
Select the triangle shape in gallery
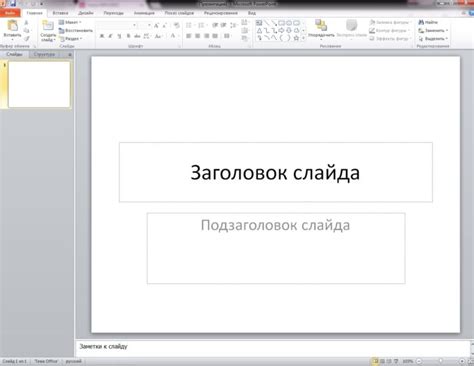[x=259, y=30]
